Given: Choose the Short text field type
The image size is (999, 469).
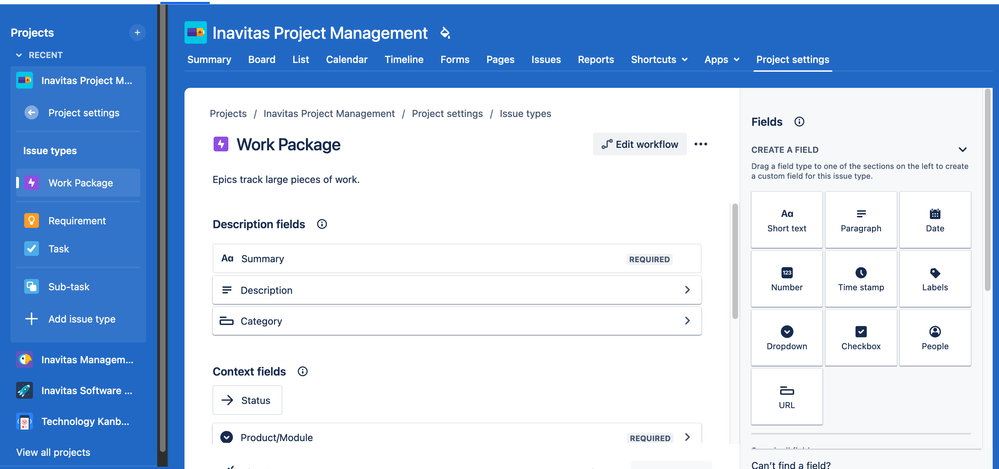Looking at the screenshot, I should (787, 220).
